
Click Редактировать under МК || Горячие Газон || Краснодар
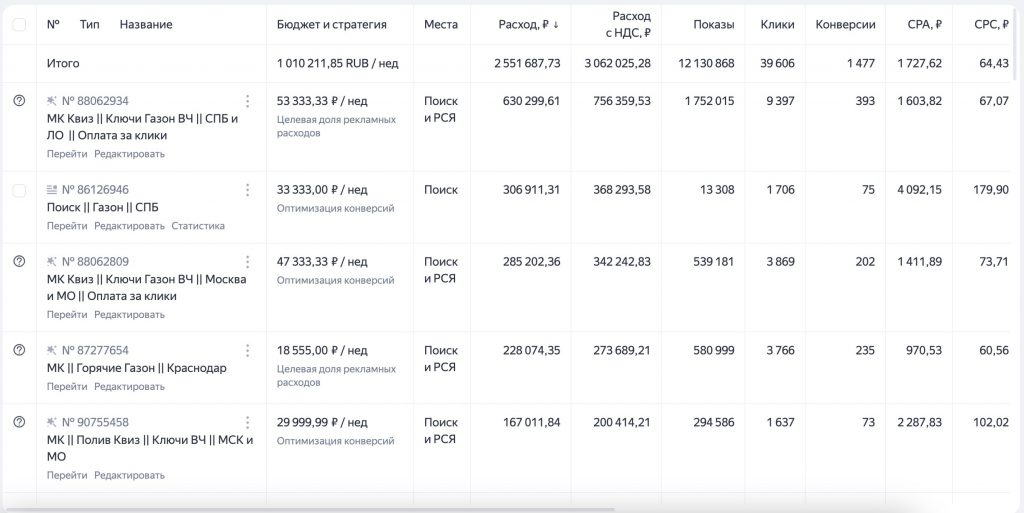129,386
